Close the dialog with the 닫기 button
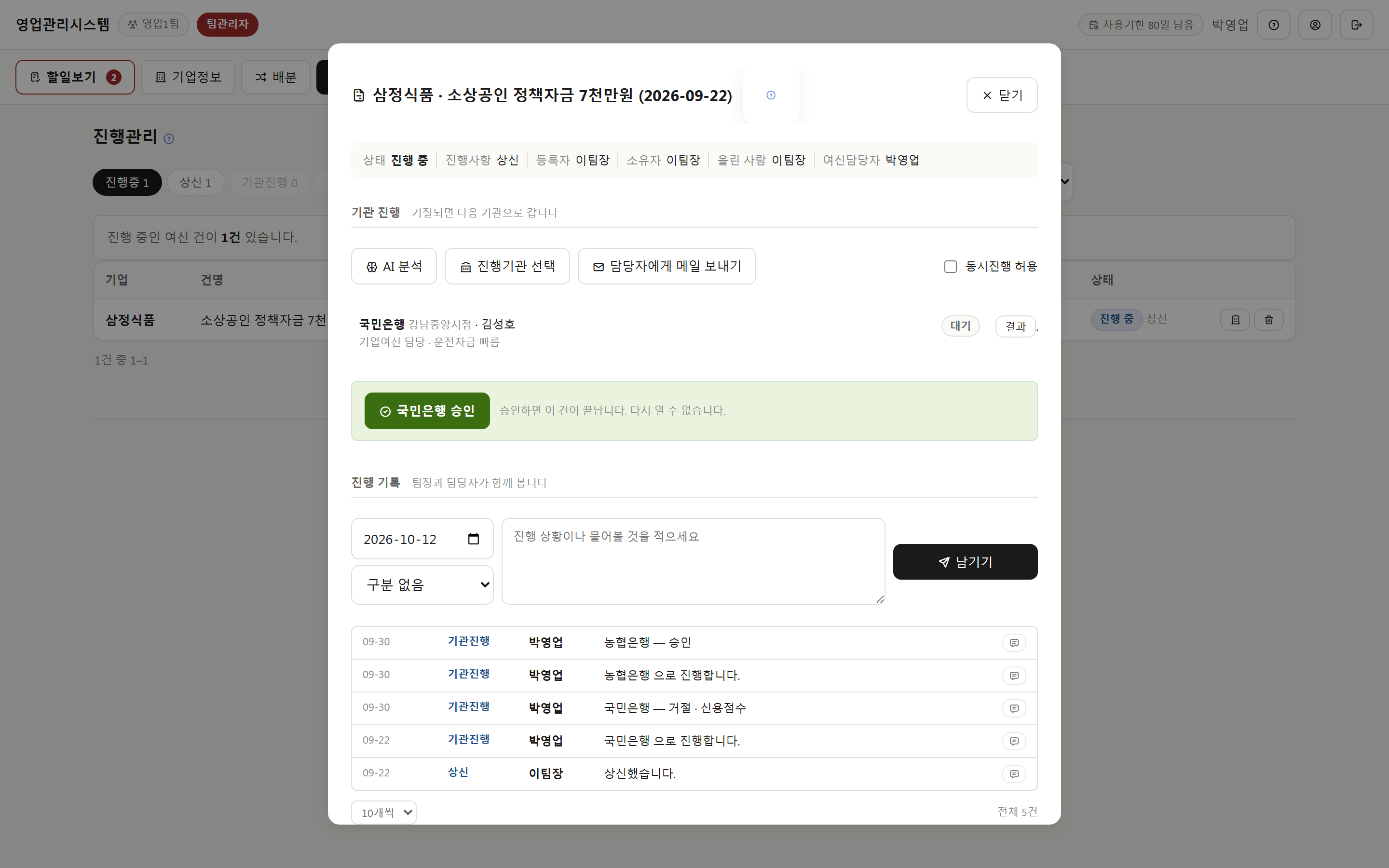1389x868 pixels. [x=1002, y=95]
